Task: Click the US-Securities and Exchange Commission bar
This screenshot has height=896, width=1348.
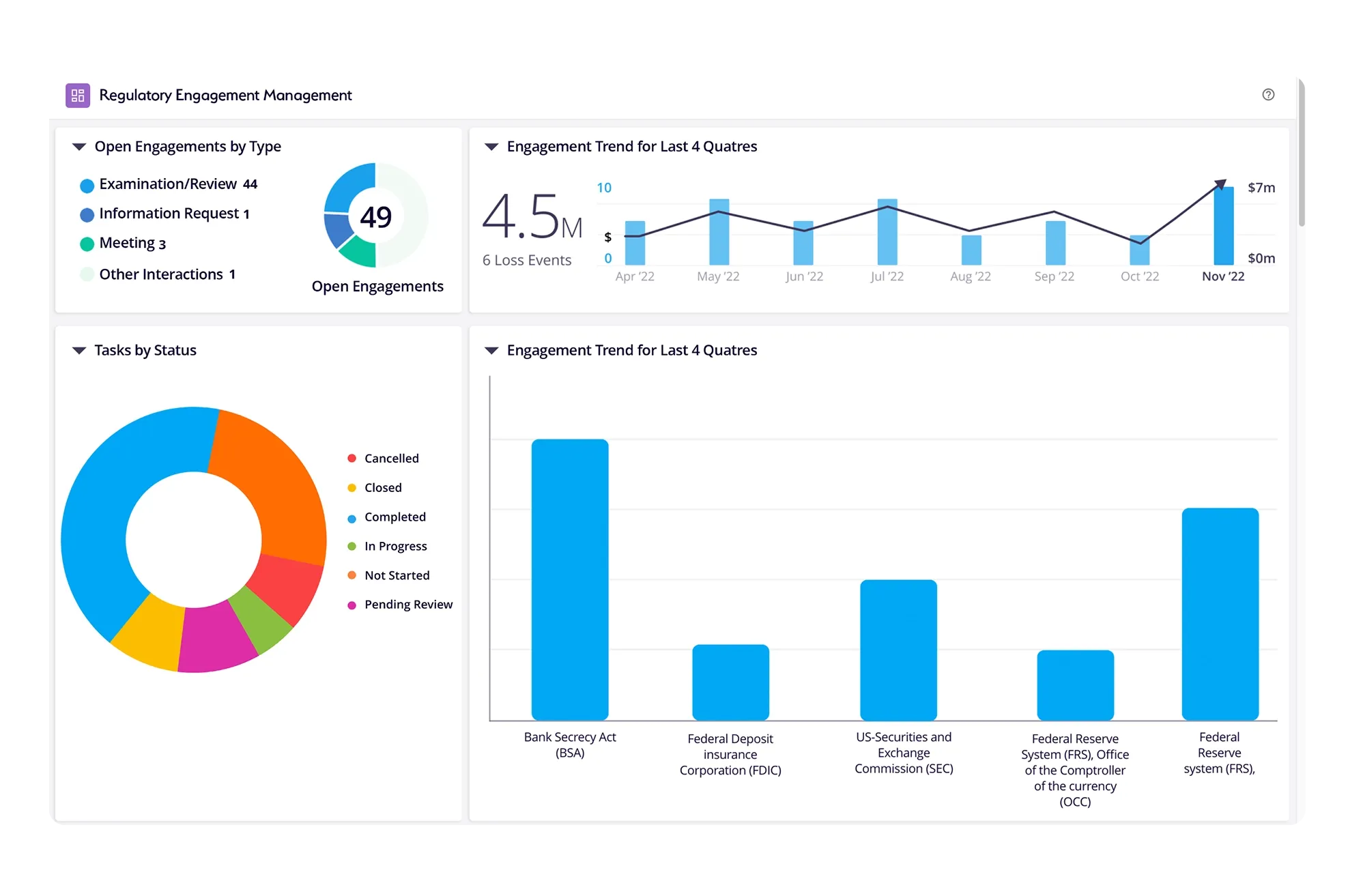Action: (898, 649)
